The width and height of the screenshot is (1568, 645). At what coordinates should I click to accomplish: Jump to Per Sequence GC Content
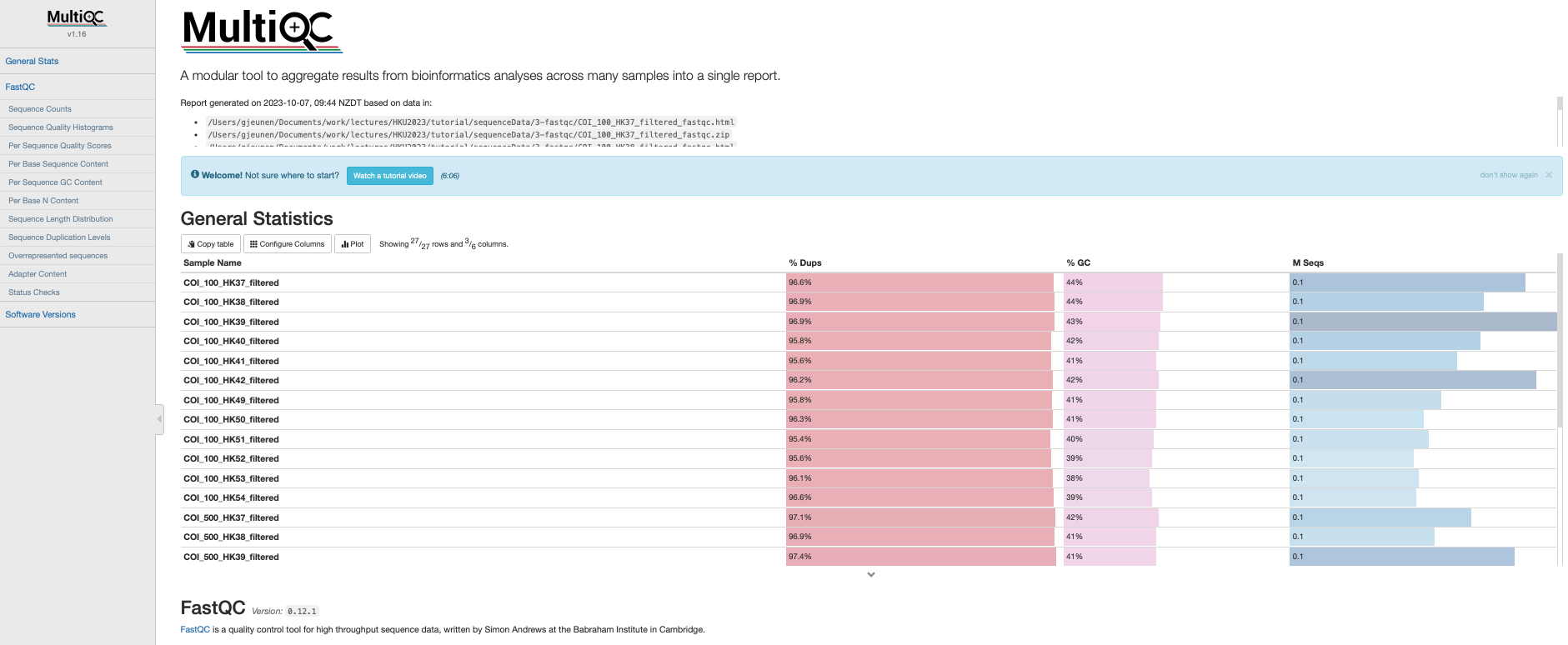[55, 182]
